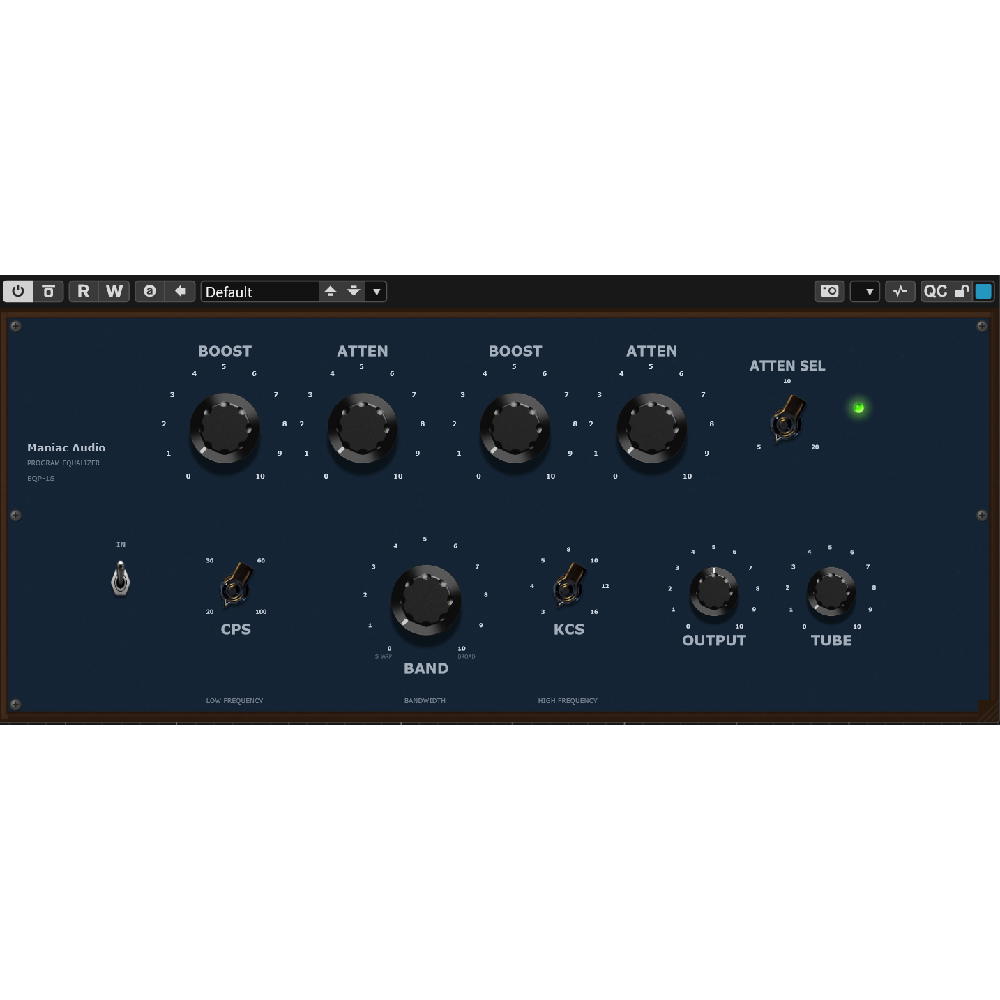Click the KCS high frequency selector
The image size is (1000, 1000).
coord(568,585)
